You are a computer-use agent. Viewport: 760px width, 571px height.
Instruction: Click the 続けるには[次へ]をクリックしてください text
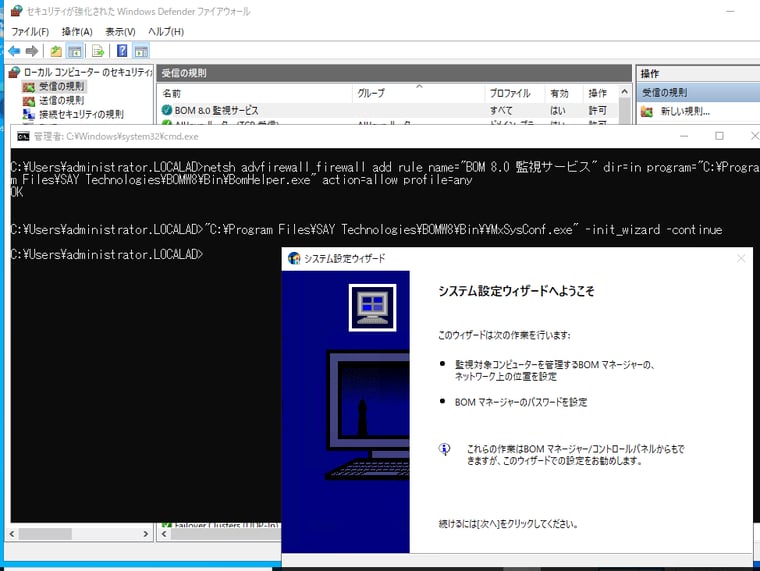(x=508, y=524)
